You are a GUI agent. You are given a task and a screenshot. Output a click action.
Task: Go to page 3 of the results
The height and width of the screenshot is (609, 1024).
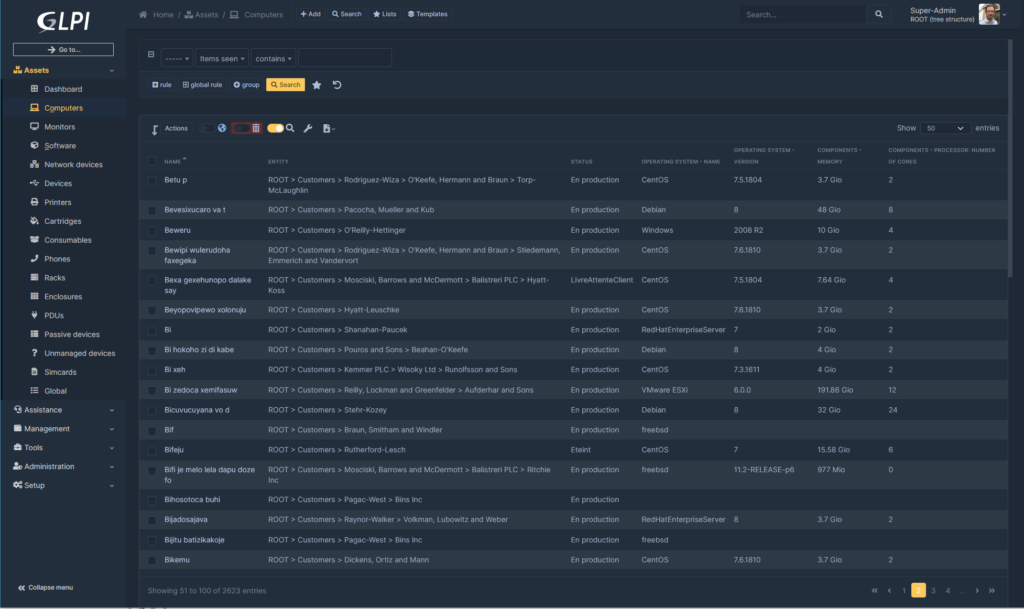(933, 591)
